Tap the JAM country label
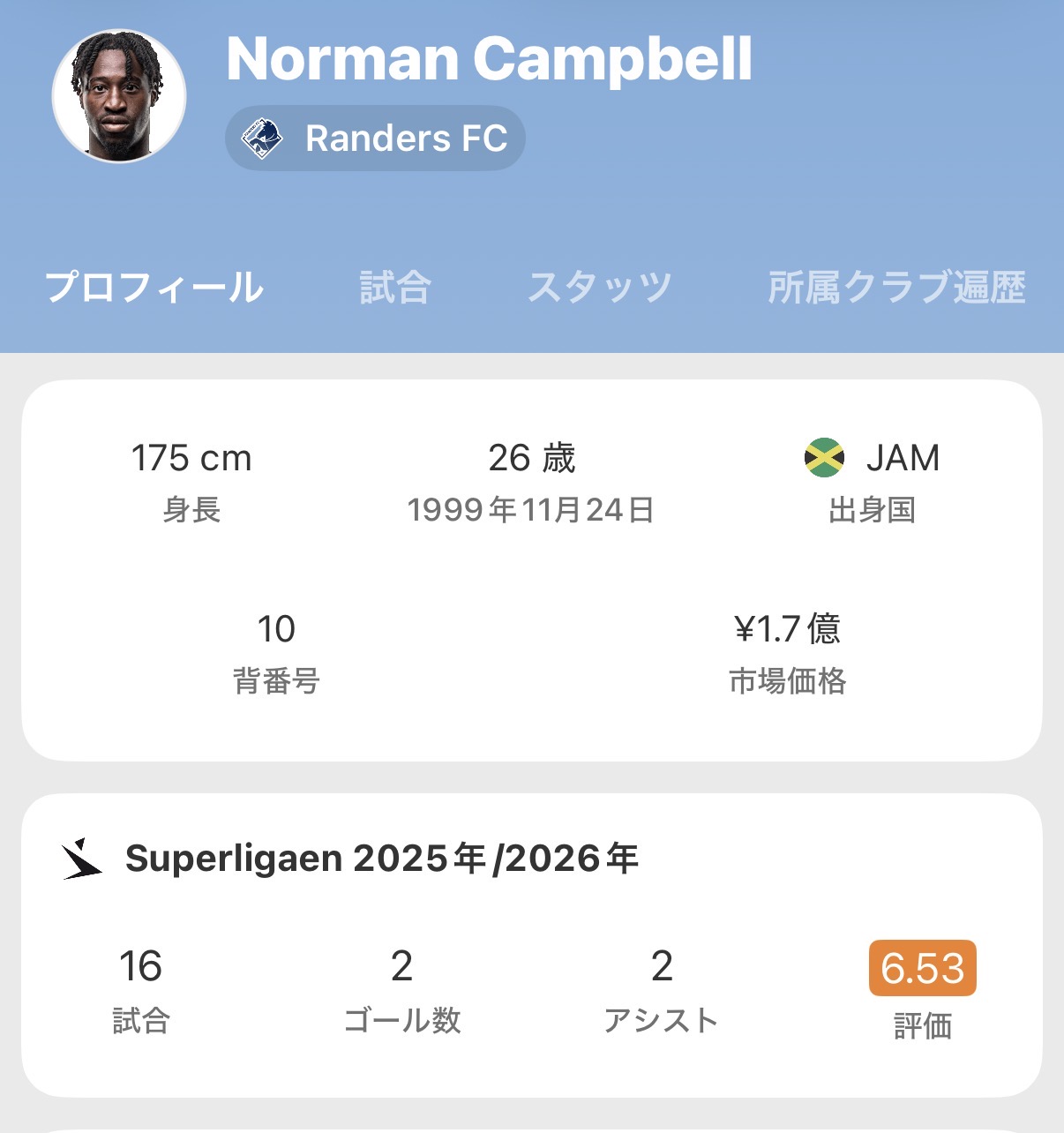 click(x=903, y=458)
